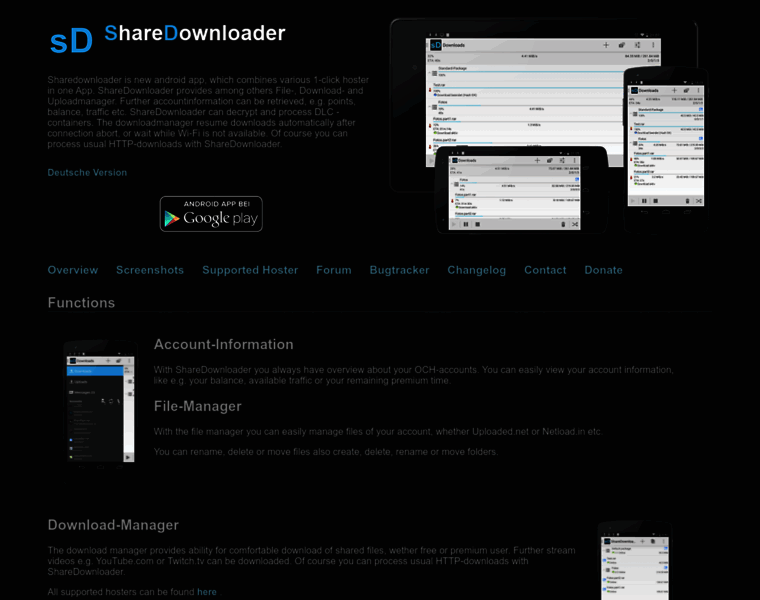The width and height of the screenshot is (760, 600).
Task: Open the Donate page
Action: tap(603, 270)
